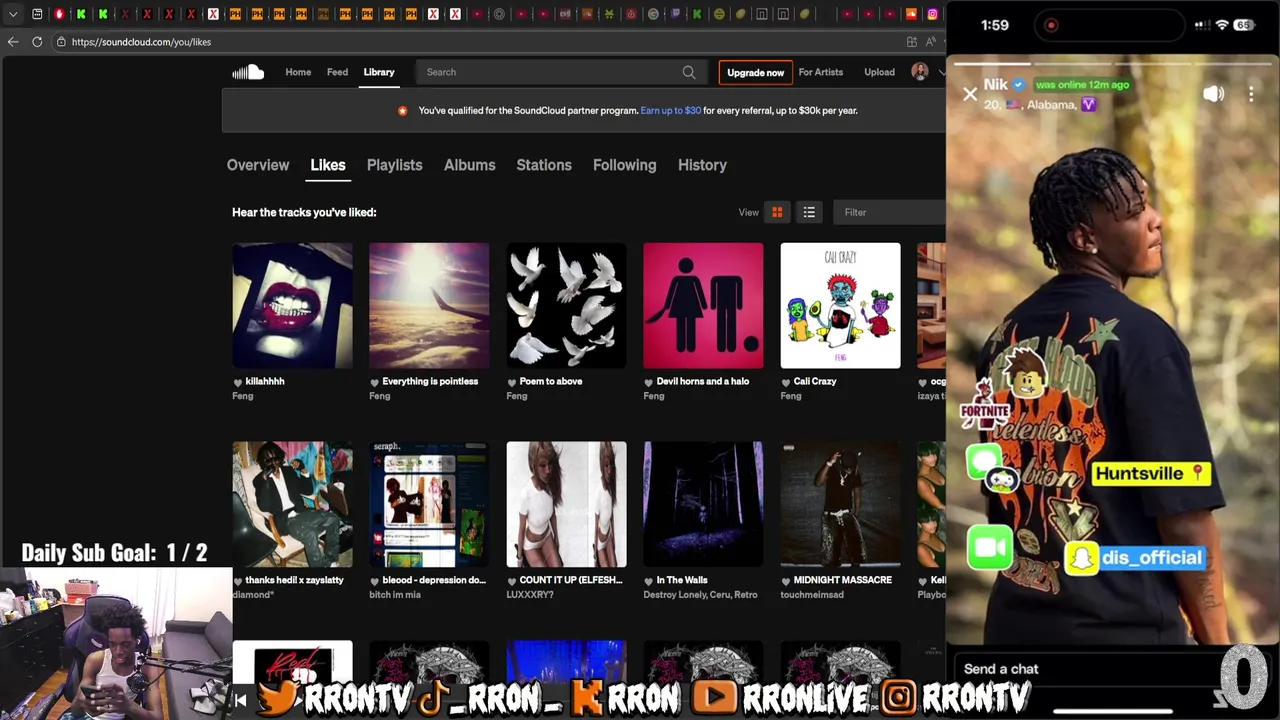The height and width of the screenshot is (720, 1280).
Task: Switch to the Stations tab
Action: point(544,165)
